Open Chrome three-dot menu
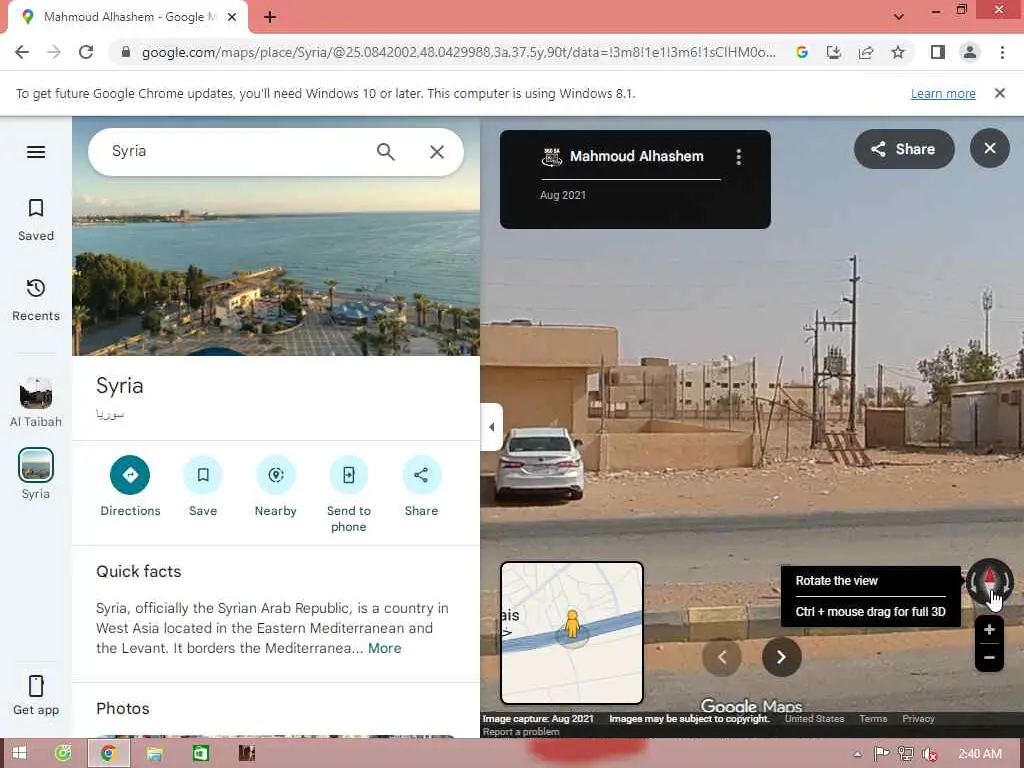The image size is (1024, 768). [1002, 52]
